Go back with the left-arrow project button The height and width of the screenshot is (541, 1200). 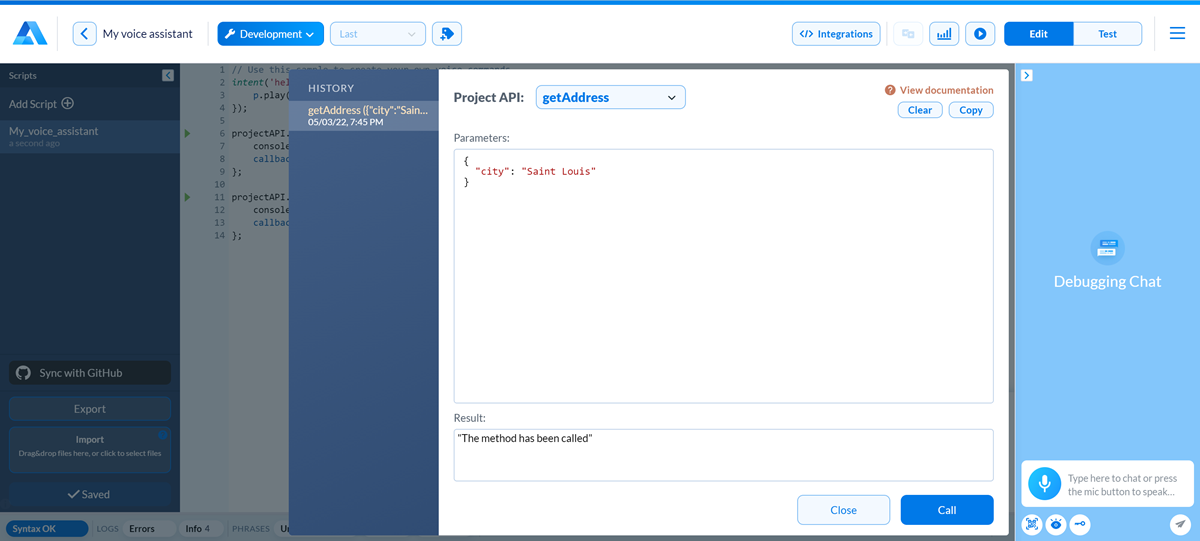(85, 34)
